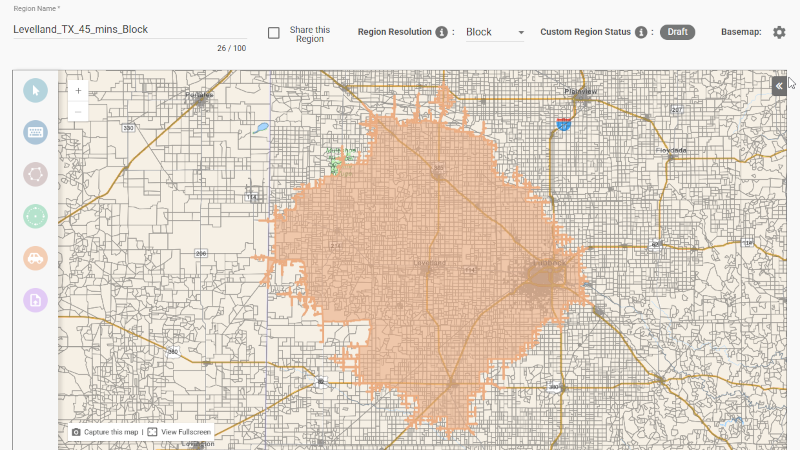Click Custom Region Status info icon

pyautogui.click(x=641, y=32)
